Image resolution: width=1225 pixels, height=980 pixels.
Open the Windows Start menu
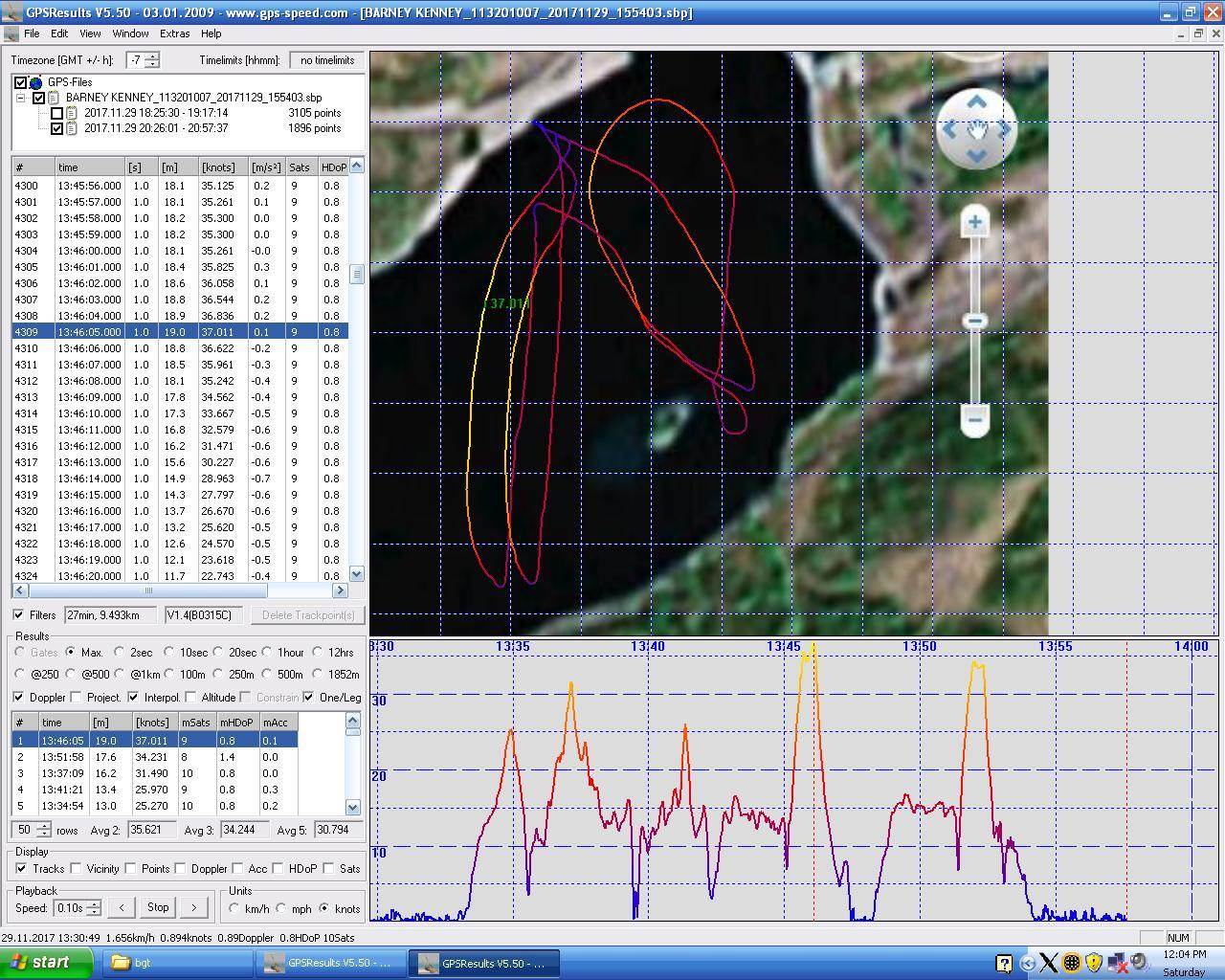46,963
